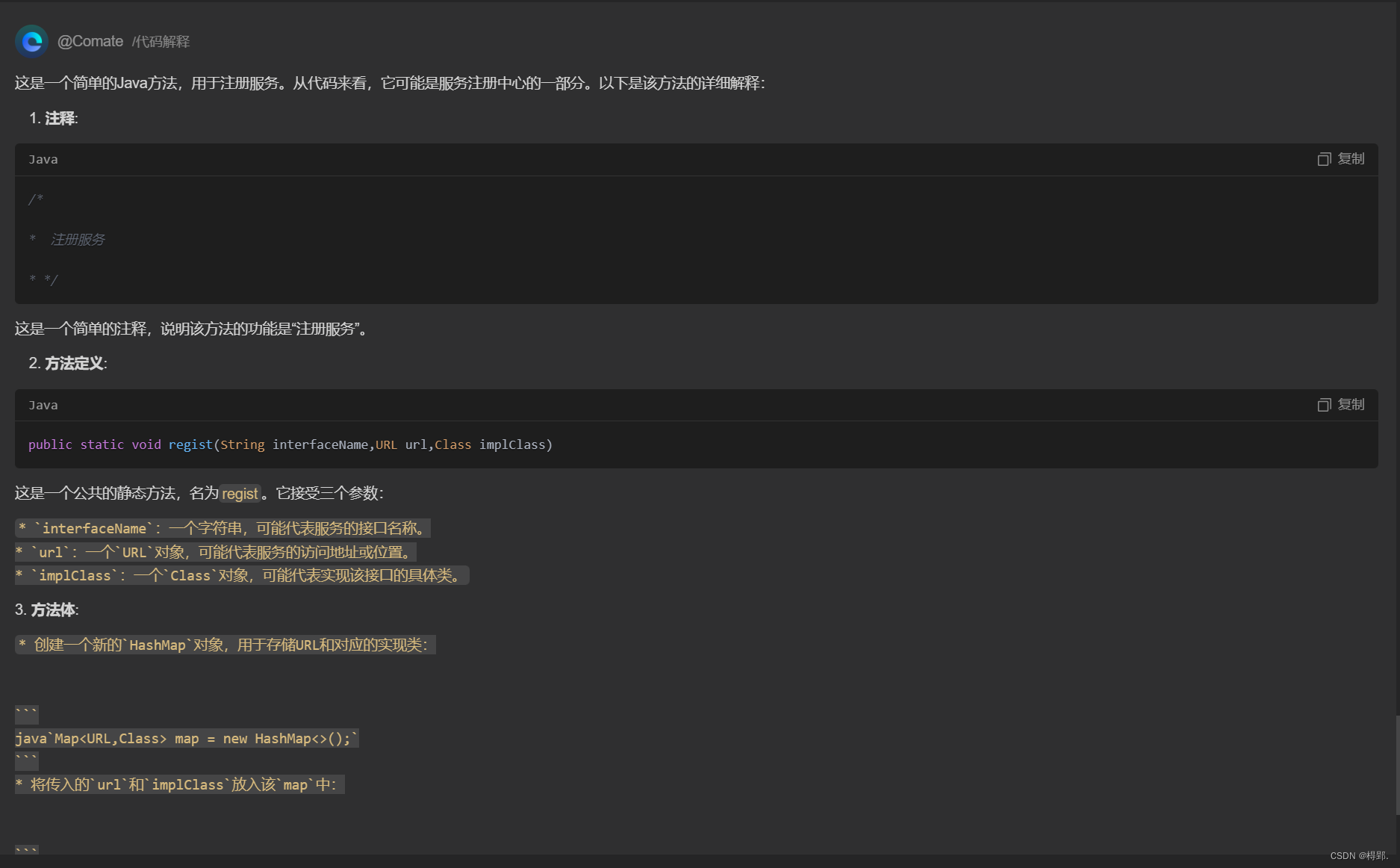1400x868 pixels.
Task: Click the copy icon in first code block header
Action: coord(1324,159)
